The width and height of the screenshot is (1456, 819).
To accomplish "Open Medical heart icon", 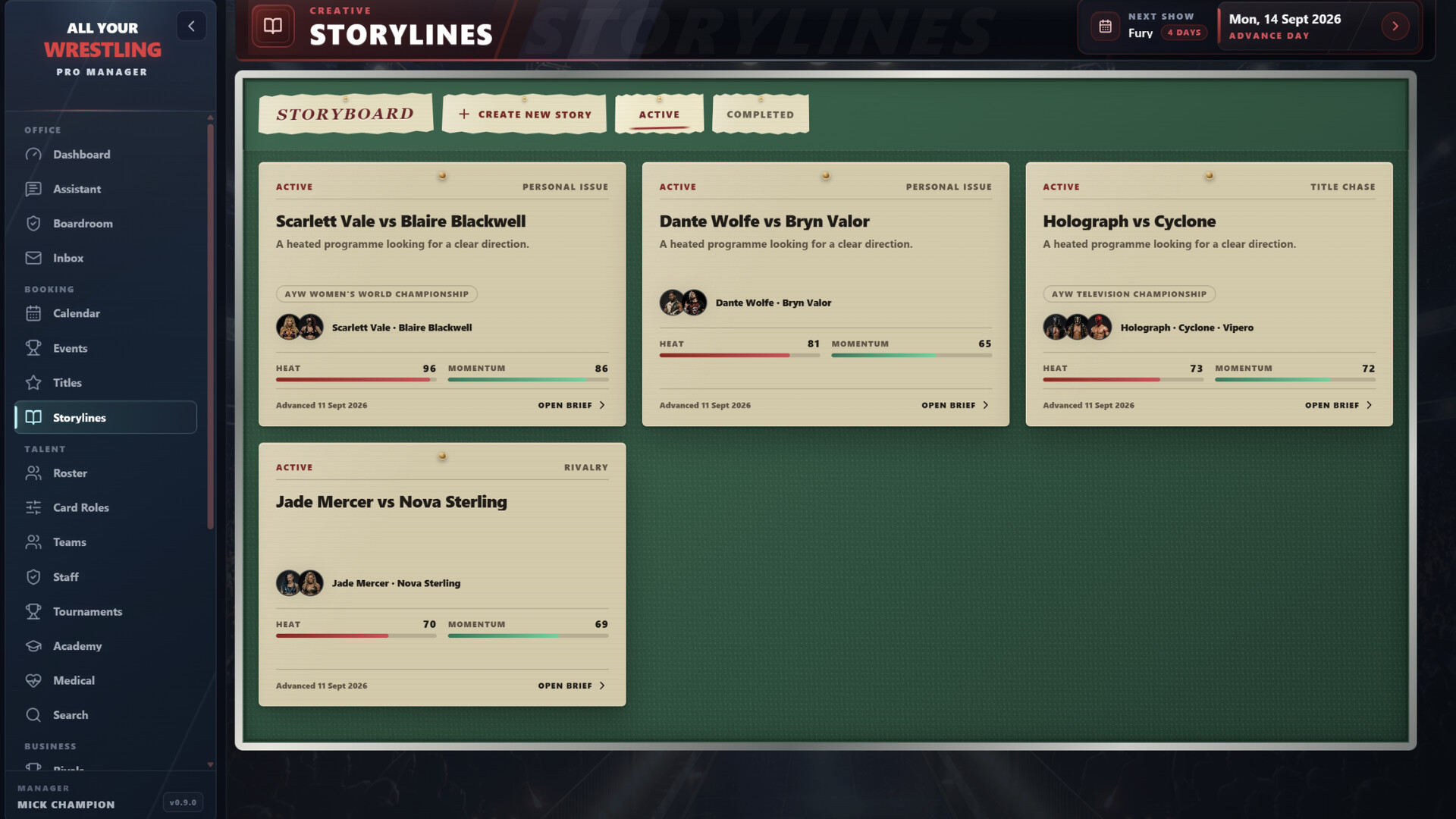I will [x=33, y=681].
